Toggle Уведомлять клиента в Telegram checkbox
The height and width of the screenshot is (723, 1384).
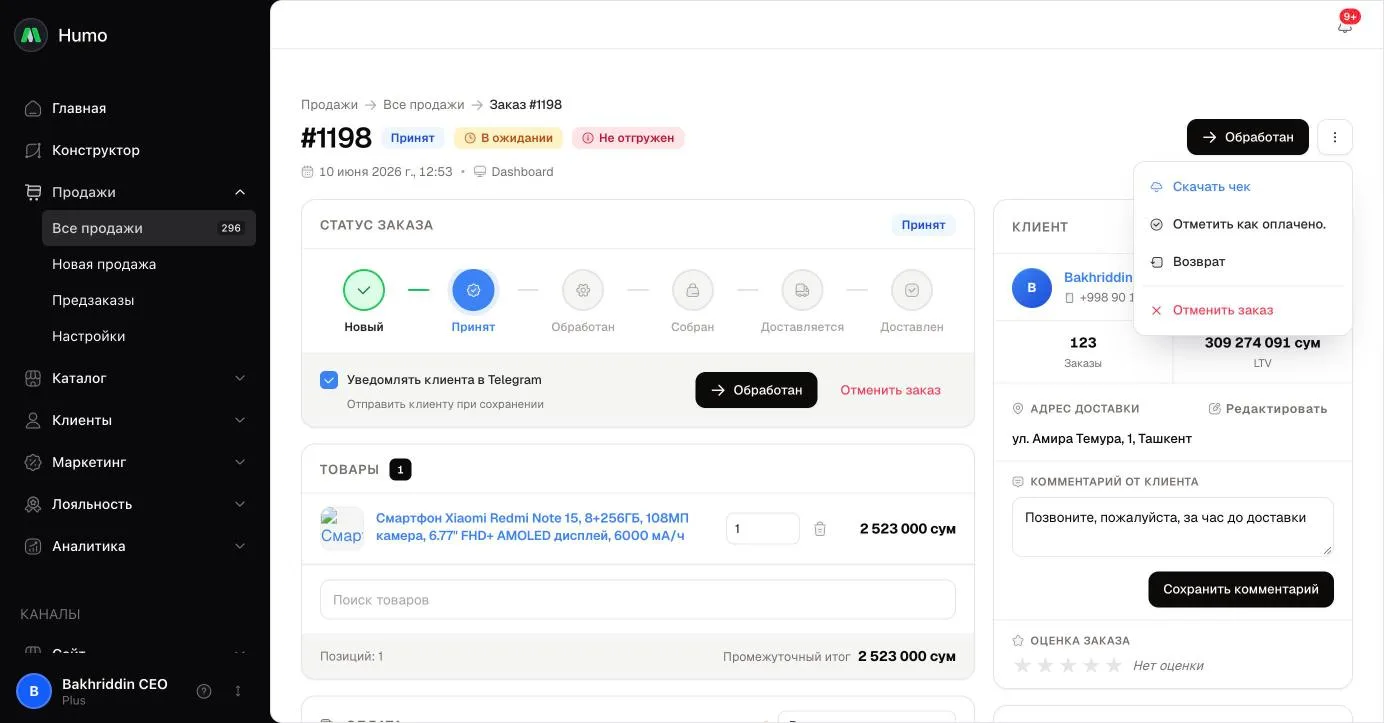pos(329,380)
